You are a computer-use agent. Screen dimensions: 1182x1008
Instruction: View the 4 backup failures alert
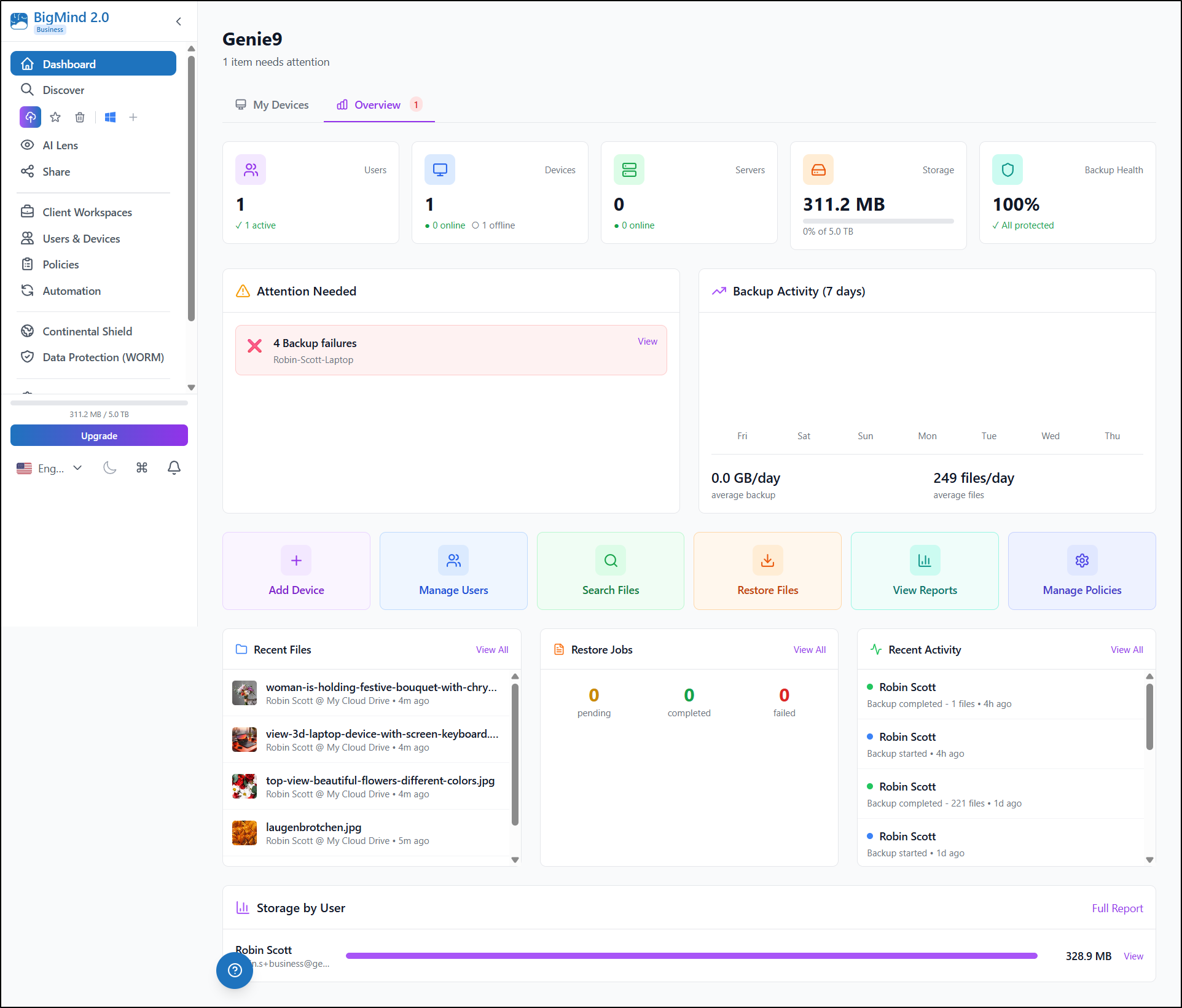(x=647, y=341)
